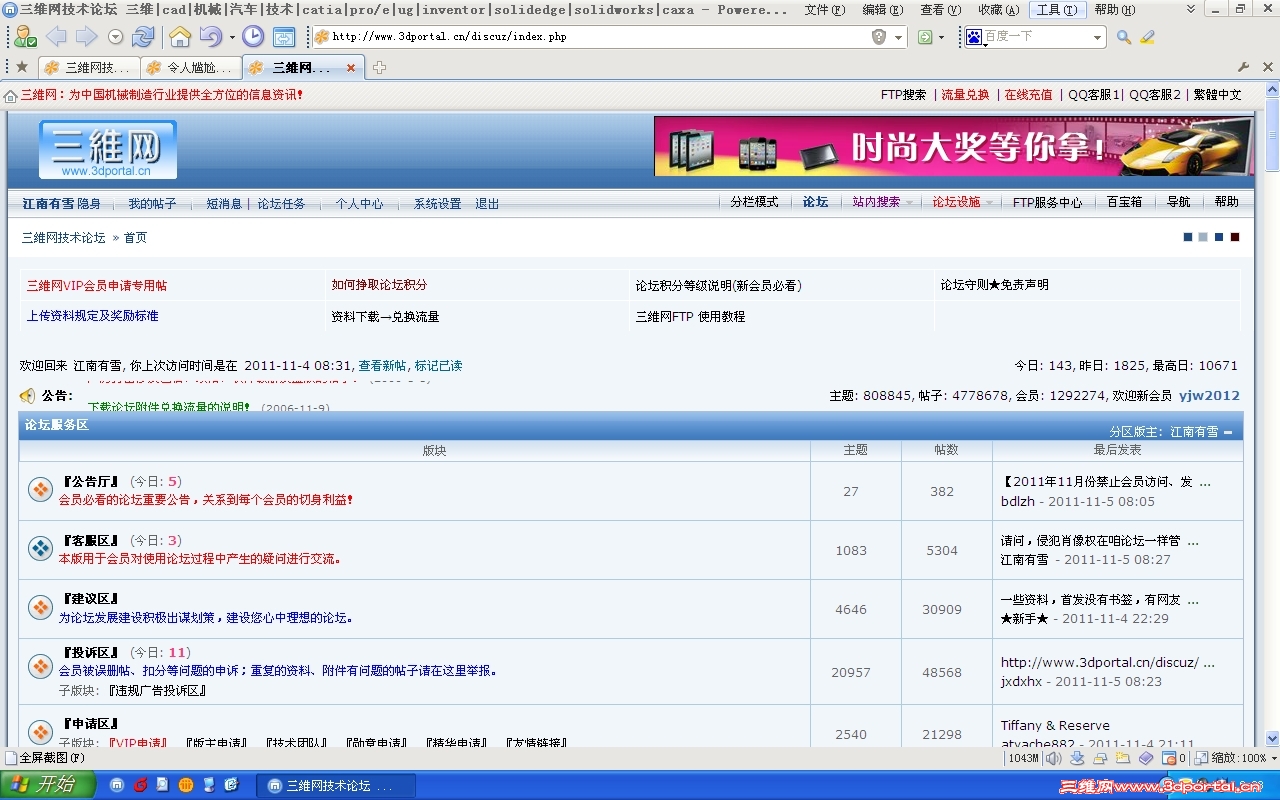
Task: Click the volume speaker icon in status bar
Action: [x=1053, y=758]
